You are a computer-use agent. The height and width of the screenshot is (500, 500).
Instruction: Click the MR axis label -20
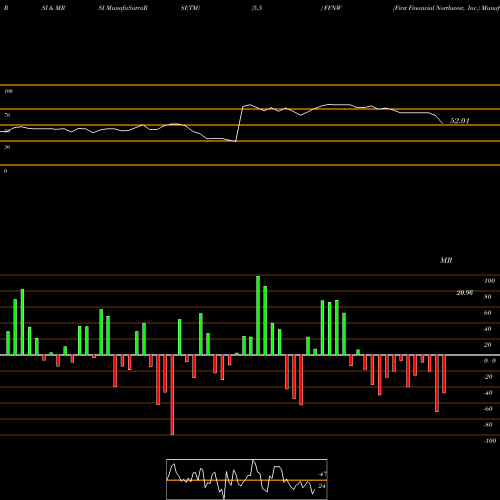tap(488, 377)
